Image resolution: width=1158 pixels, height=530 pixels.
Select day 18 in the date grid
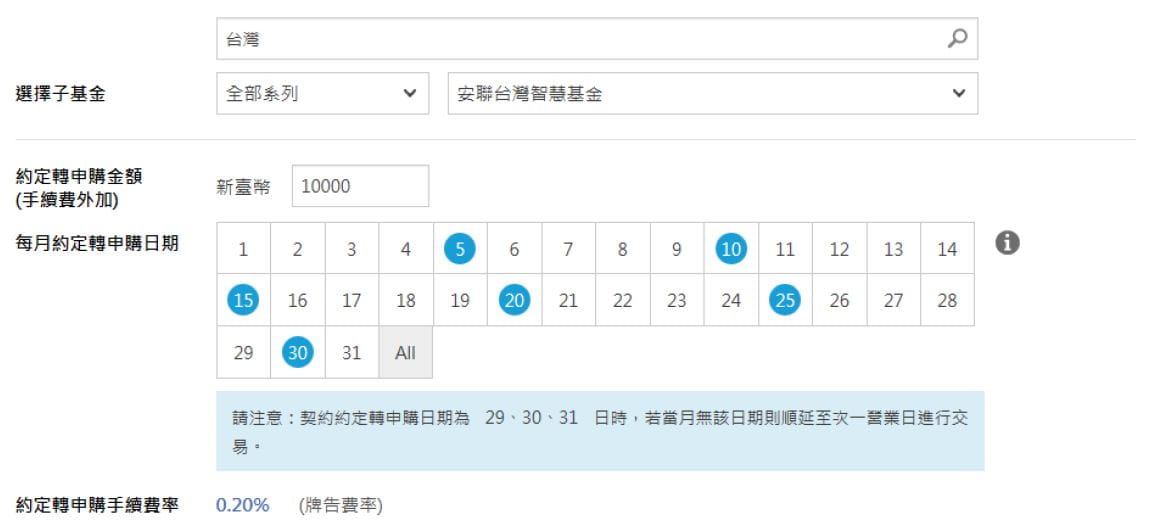pos(405,300)
